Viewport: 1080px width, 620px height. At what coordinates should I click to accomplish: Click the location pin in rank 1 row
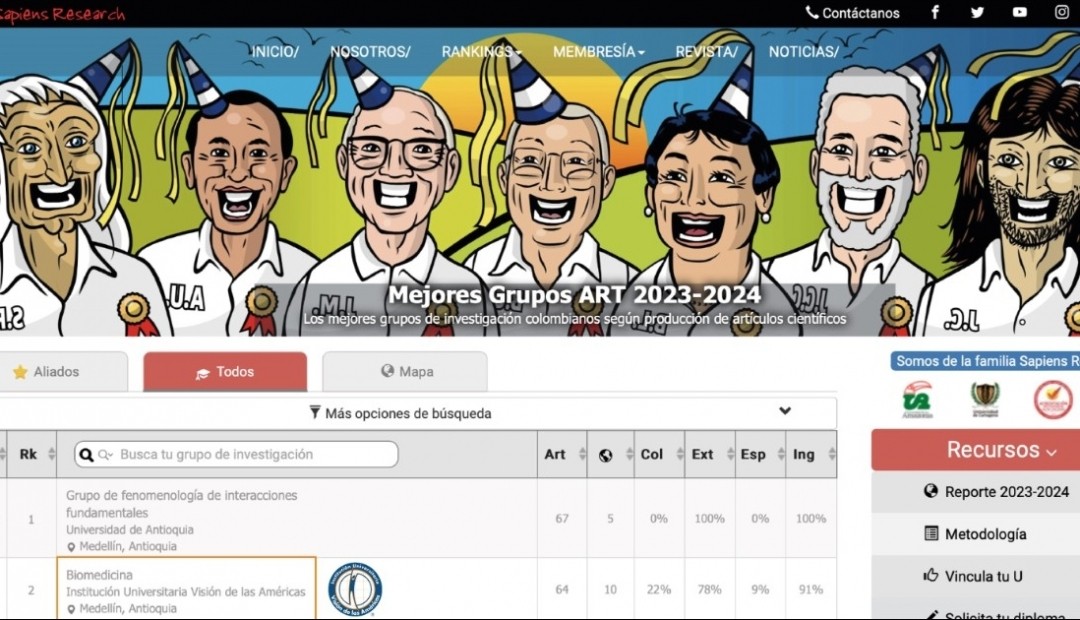pyautogui.click(x=71, y=547)
